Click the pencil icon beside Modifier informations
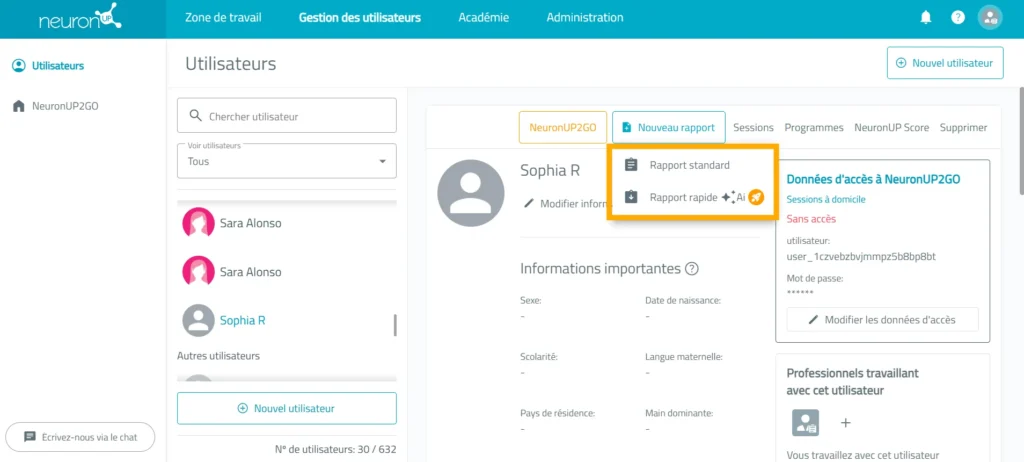 point(529,203)
